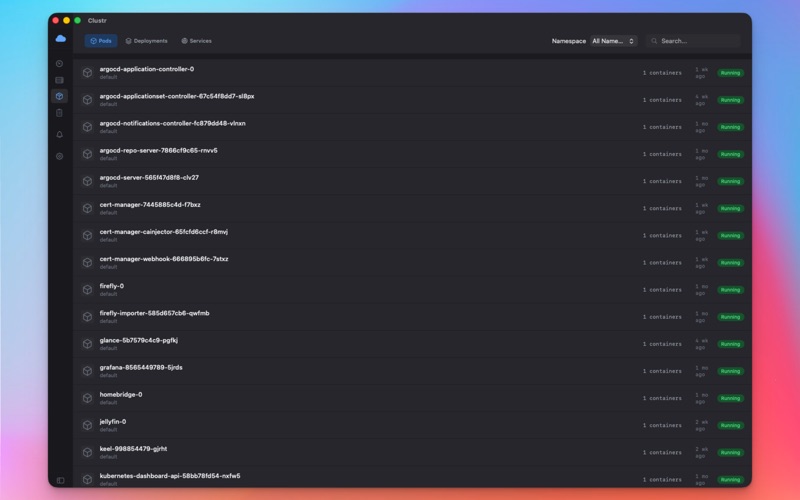
Task: Click Running badge on jellyfin-0 row
Action: point(730,425)
